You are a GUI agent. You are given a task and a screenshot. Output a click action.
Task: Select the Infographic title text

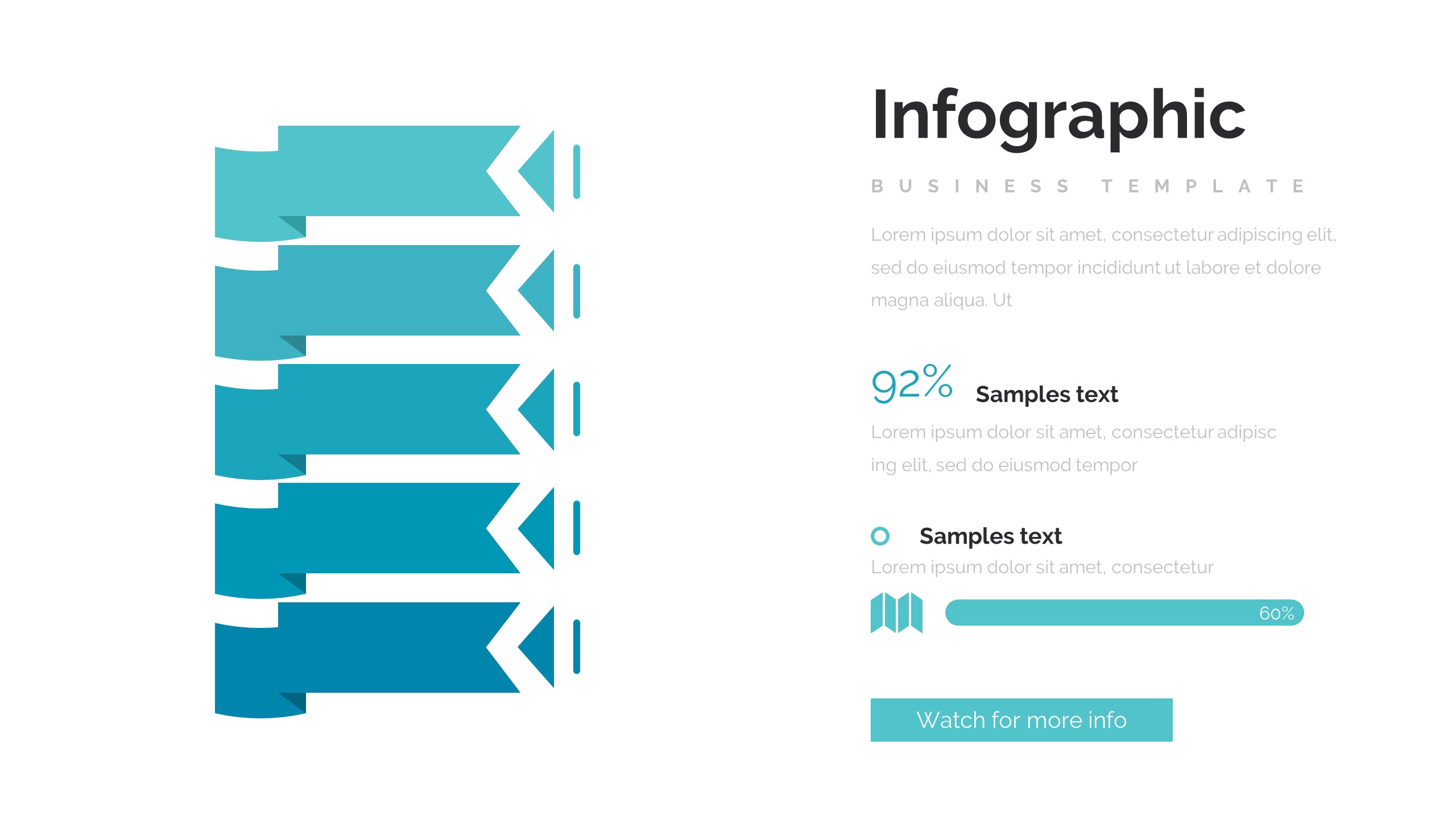[x=1058, y=115]
